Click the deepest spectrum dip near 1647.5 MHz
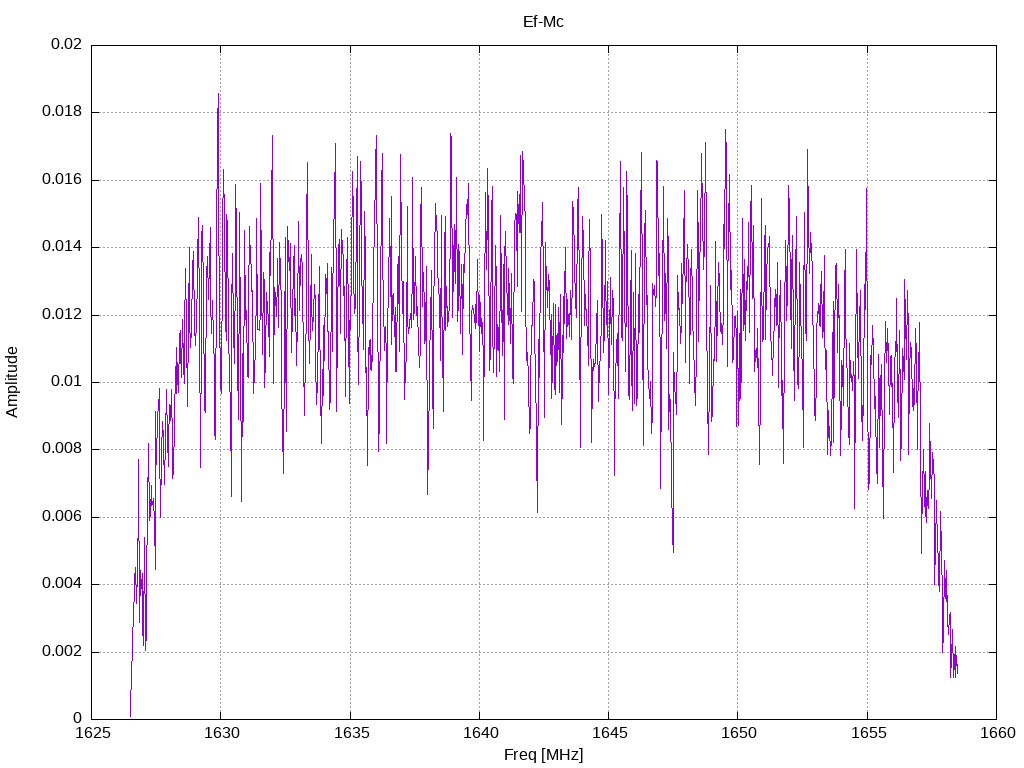Screen dimensions: 1024x768 pyautogui.click(x=673, y=550)
